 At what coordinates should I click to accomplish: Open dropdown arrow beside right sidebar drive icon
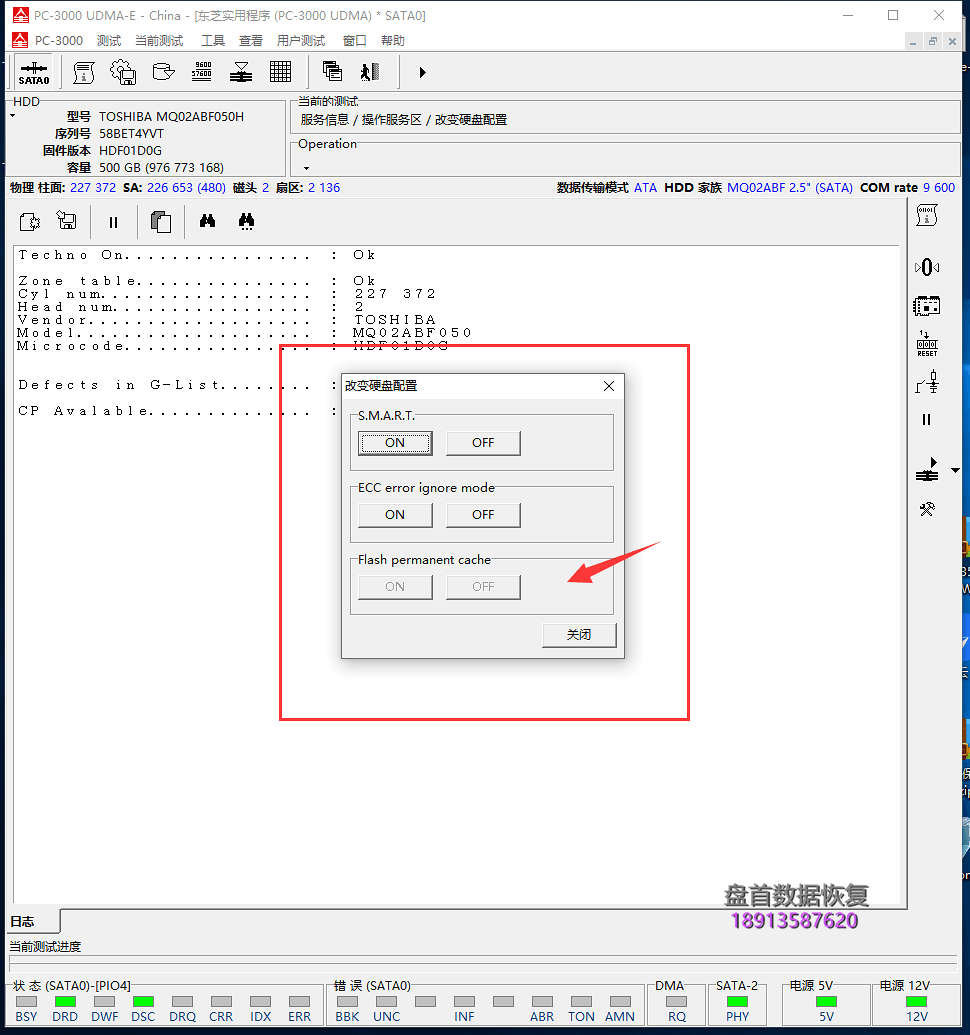(x=955, y=471)
